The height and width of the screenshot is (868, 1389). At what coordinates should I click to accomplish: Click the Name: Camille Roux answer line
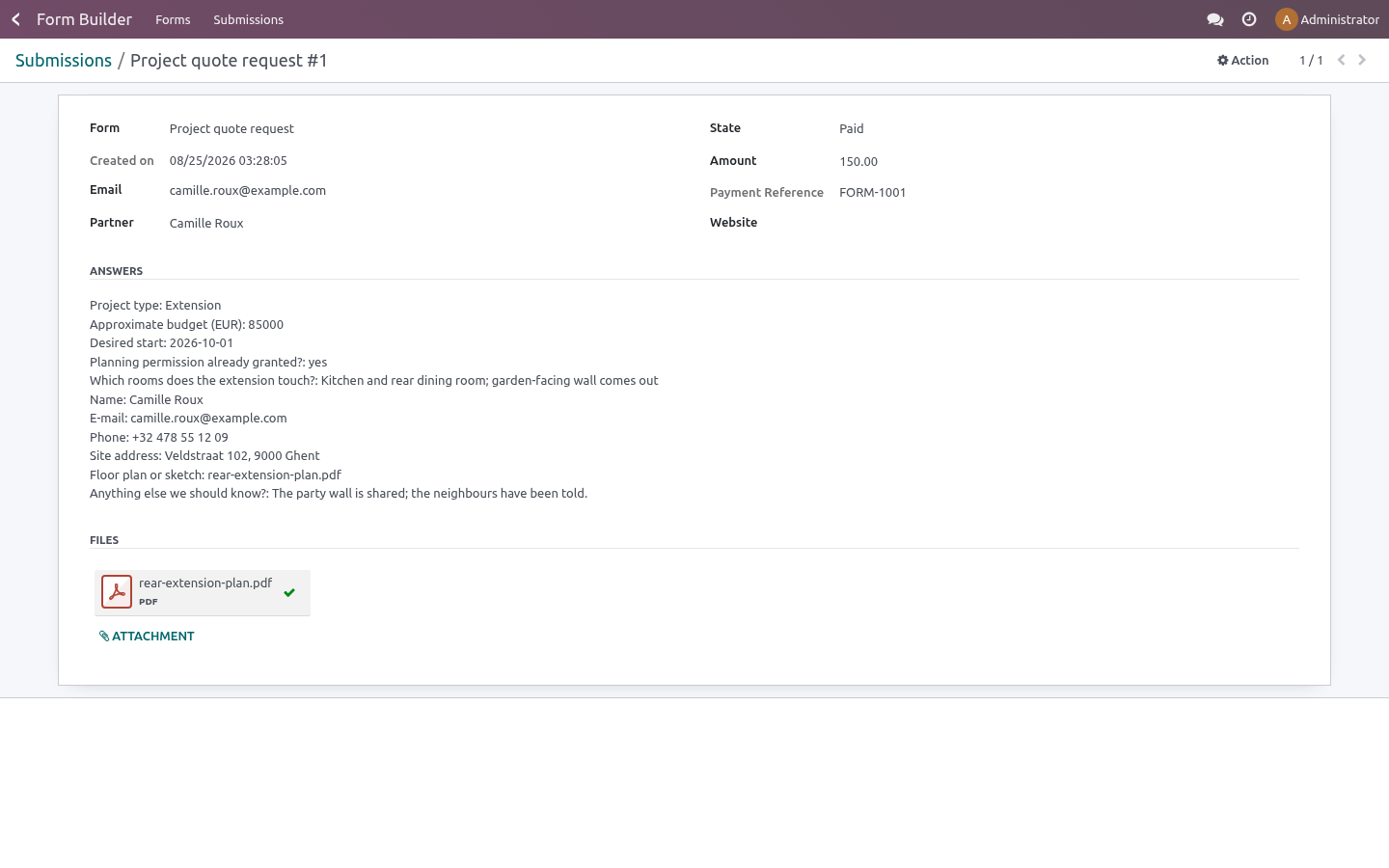coord(147,399)
